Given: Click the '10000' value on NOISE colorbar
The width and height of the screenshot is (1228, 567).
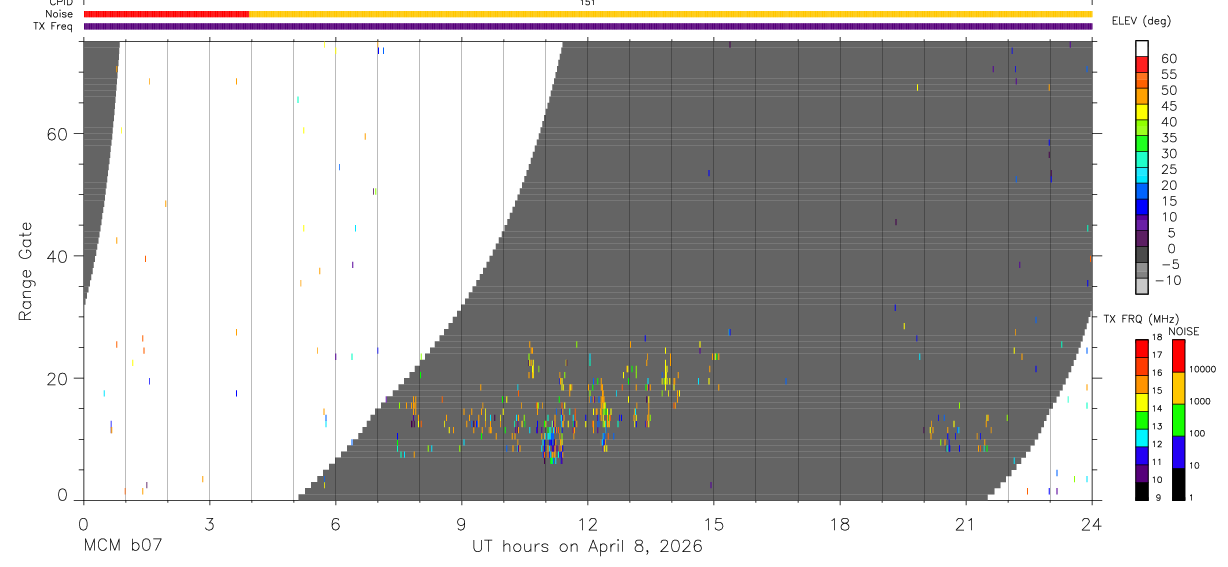Looking at the screenshot, I should point(1201,369).
